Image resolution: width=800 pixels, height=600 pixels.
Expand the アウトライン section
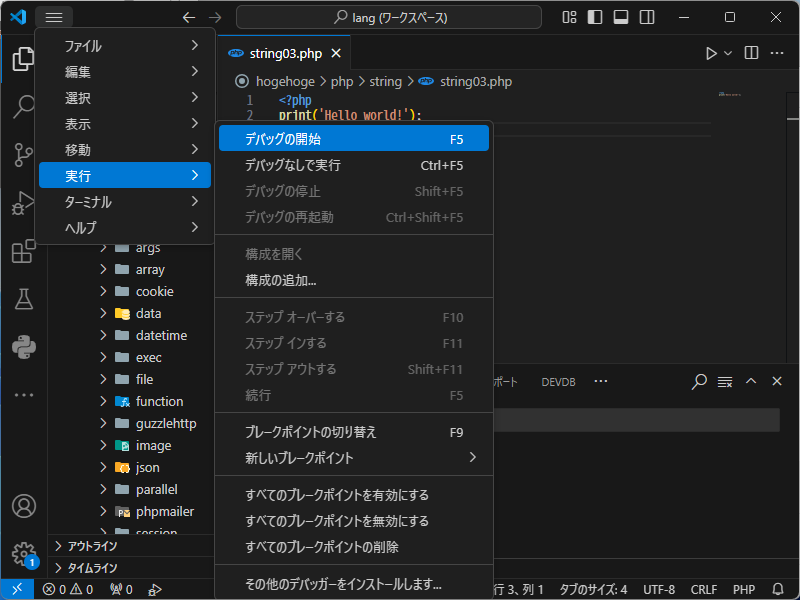click(x=92, y=546)
